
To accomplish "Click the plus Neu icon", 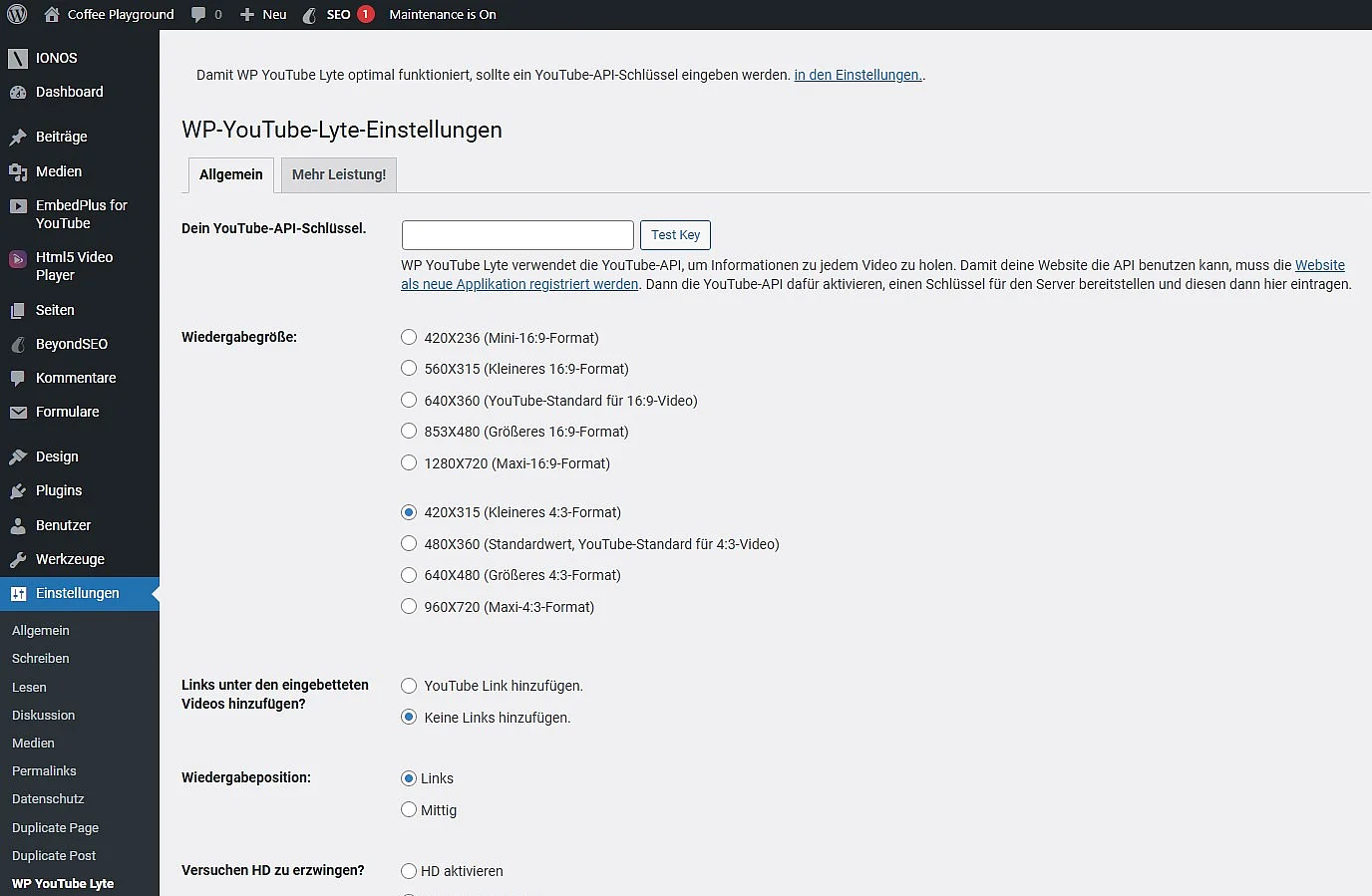I will click(247, 14).
